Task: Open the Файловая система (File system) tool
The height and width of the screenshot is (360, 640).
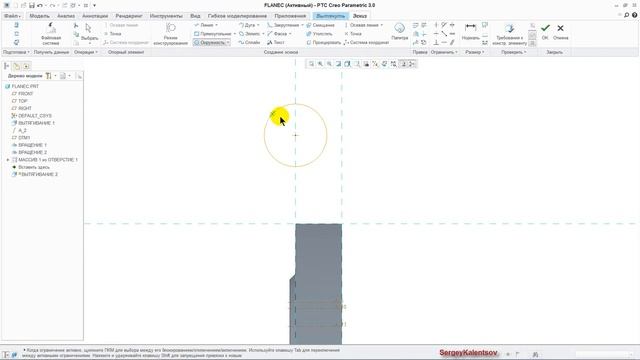Action: (51, 33)
